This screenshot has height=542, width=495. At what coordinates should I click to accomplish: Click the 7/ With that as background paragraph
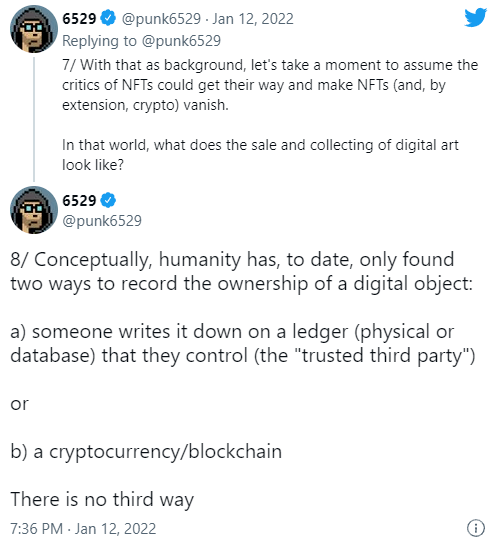(270, 85)
